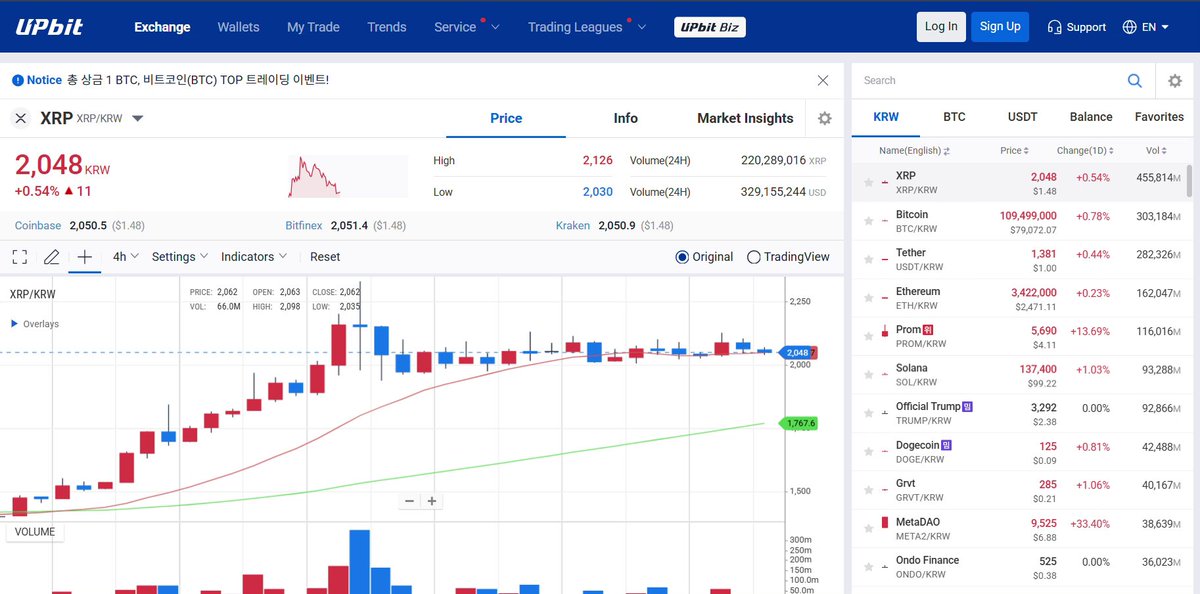Select the crosshair cursor tool

(x=85, y=257)
